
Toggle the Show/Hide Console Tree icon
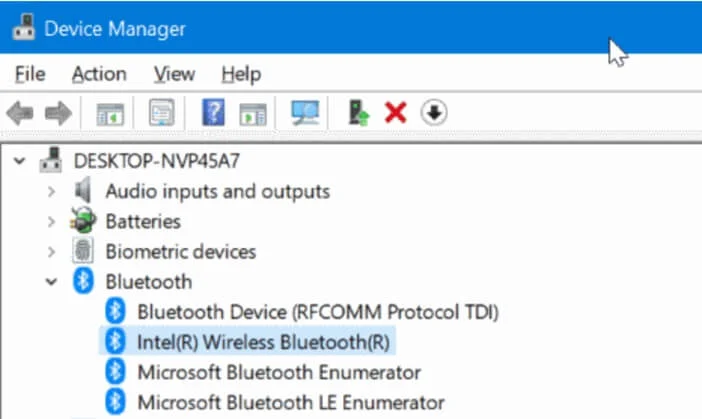(x=109, y=113)
